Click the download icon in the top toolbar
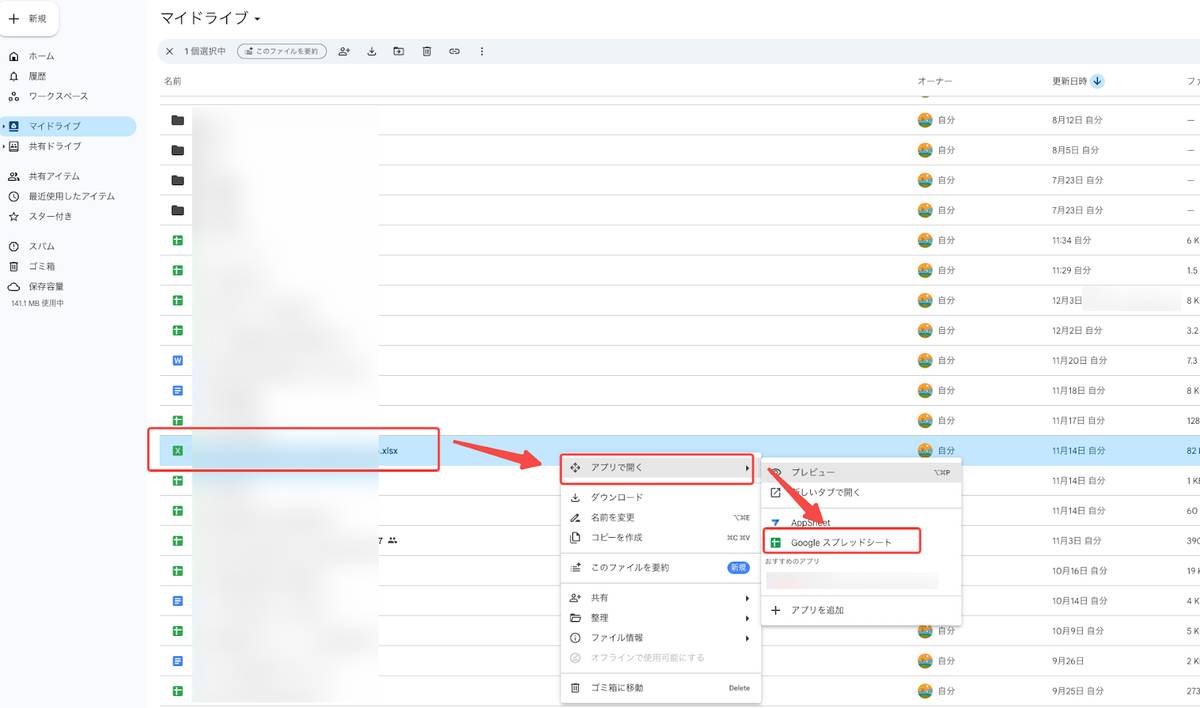This screenshot has height=708, width=1200. pyautogui.click(x=371, y=50)
